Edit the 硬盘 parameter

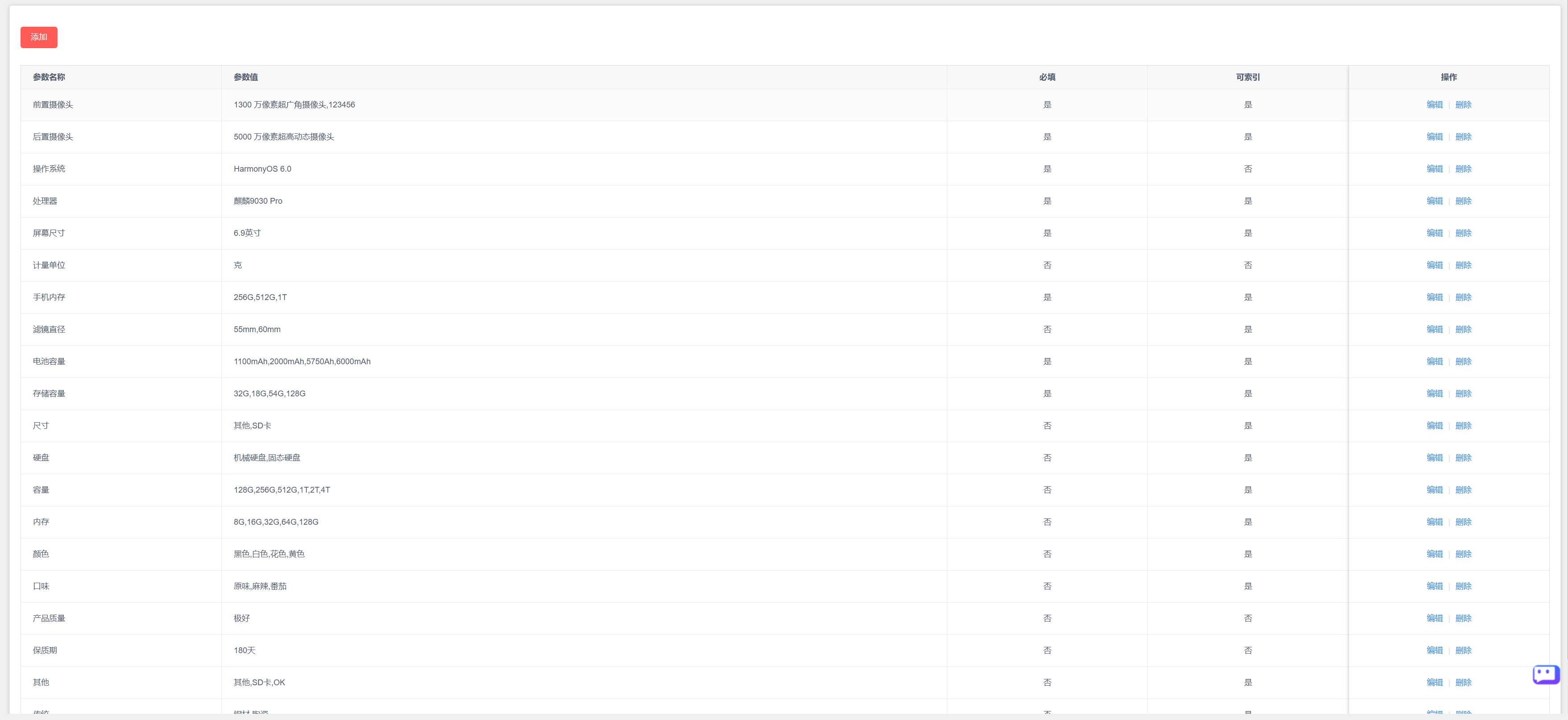1434,458
